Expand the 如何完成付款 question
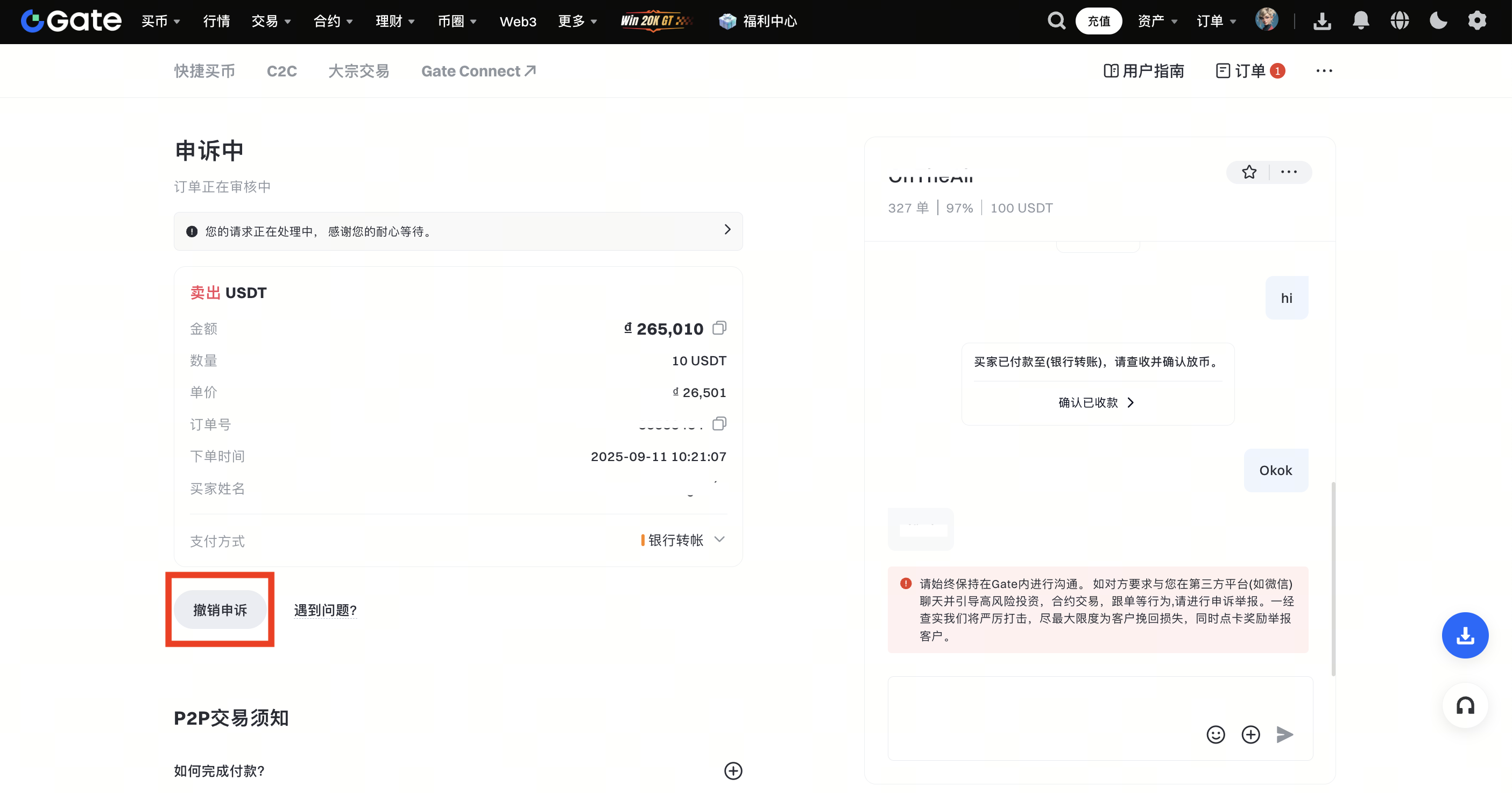Screen dimensions: 1512x793 [732, 770]
